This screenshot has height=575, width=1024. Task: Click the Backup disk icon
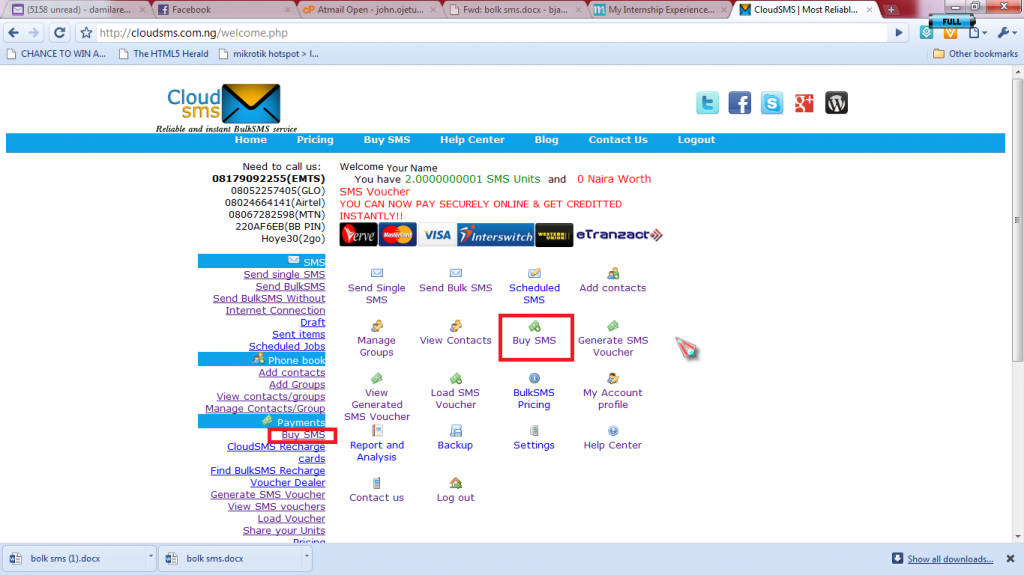pos(456,430)
